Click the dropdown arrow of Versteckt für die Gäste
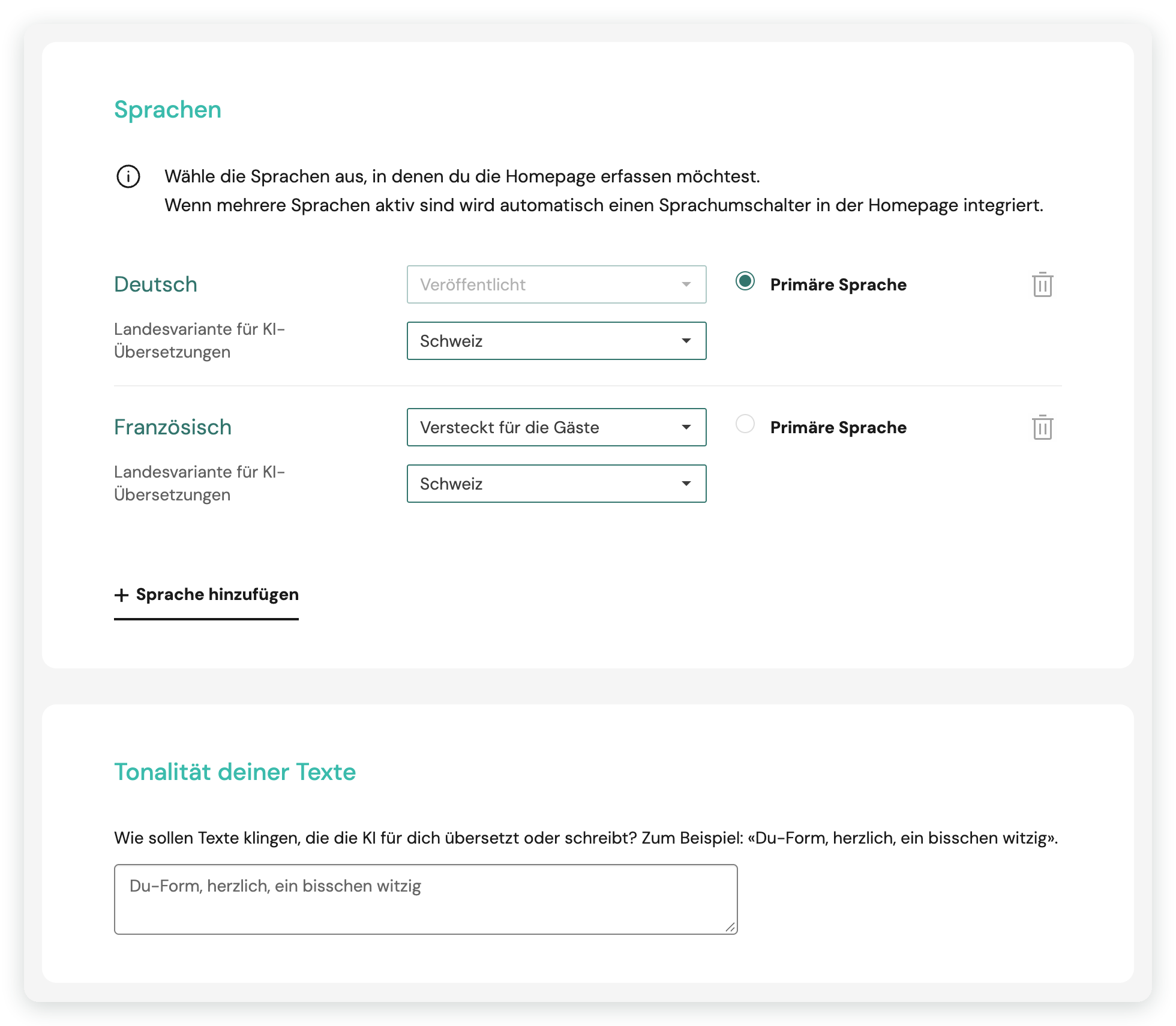 pos(686,427)
